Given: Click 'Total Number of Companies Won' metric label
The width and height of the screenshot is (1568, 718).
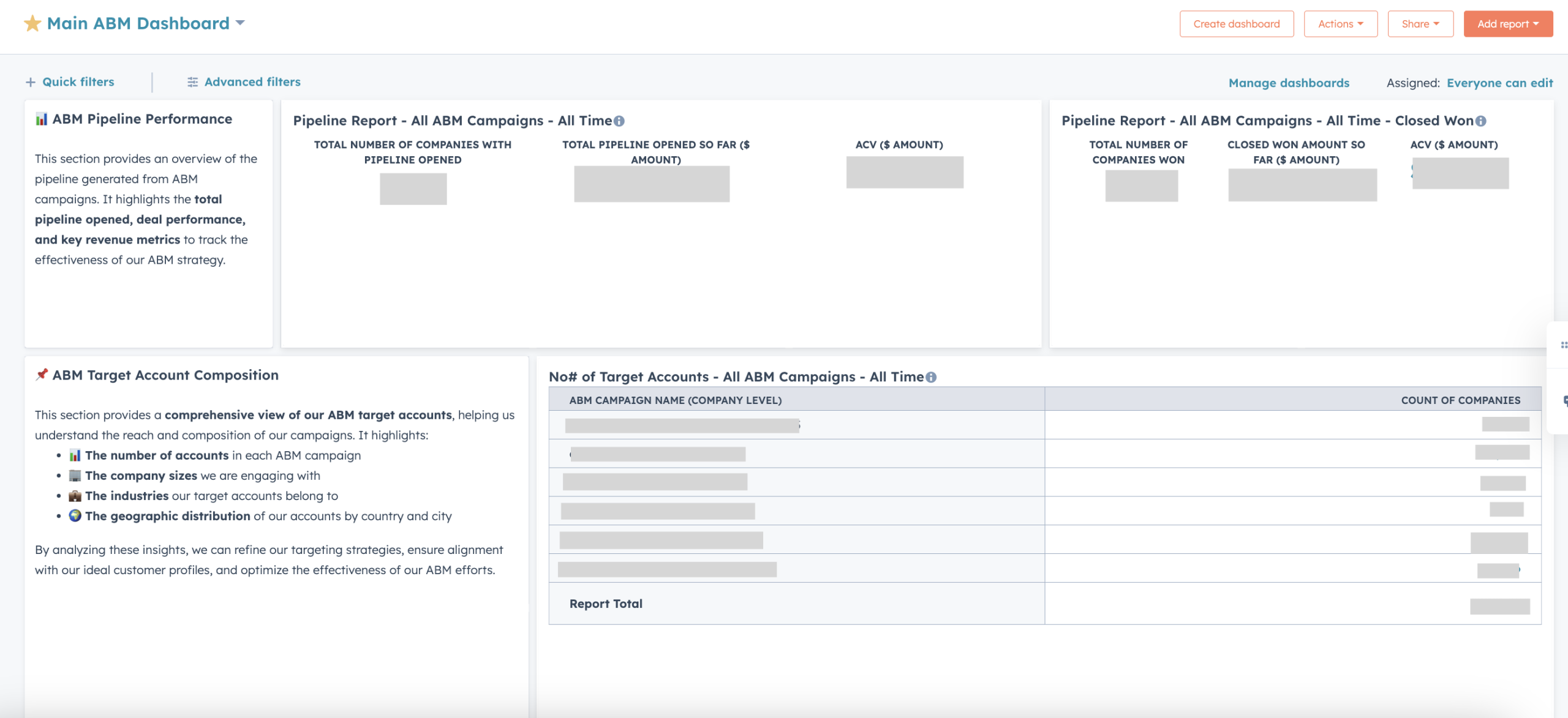Looking at the screenshot, I should coord(1138,152).
